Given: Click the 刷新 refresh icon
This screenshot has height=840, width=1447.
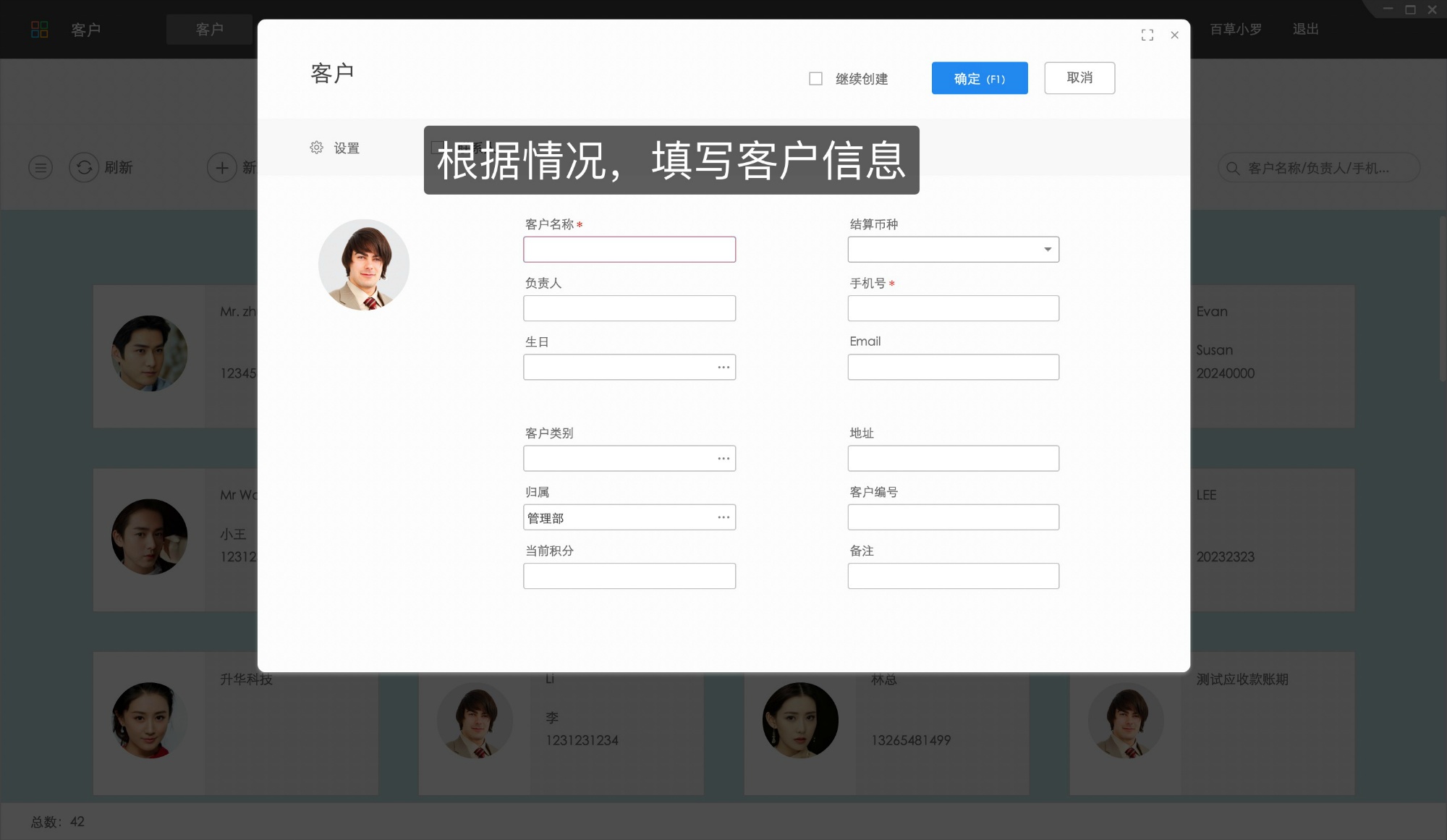Looking at the screenshot, I should [84, 167].
